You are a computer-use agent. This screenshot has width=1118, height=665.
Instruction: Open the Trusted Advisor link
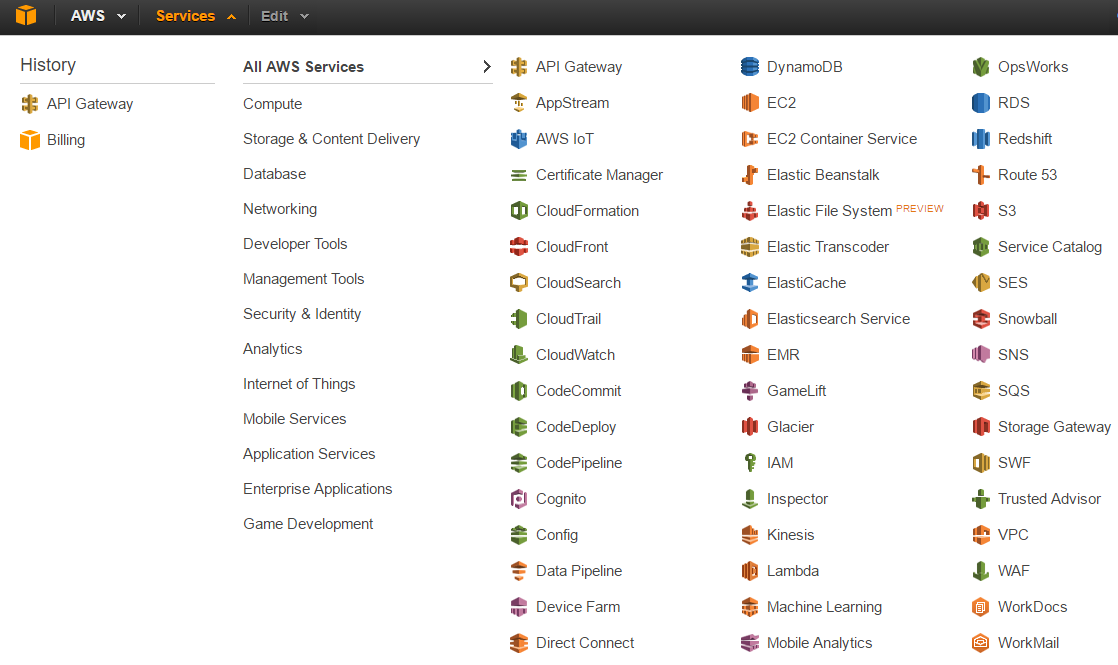click(x=1050, y=499)
